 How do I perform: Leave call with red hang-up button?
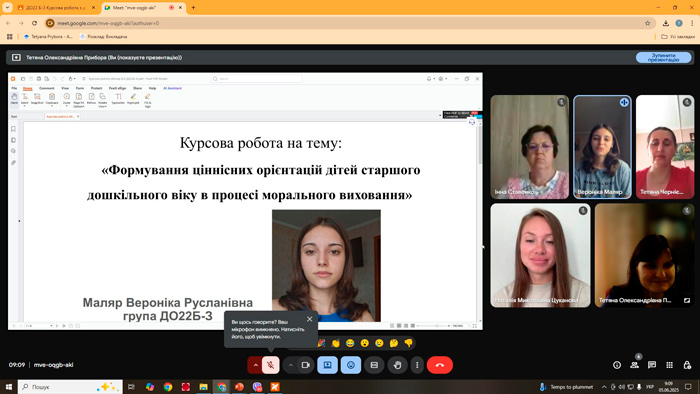440,365
